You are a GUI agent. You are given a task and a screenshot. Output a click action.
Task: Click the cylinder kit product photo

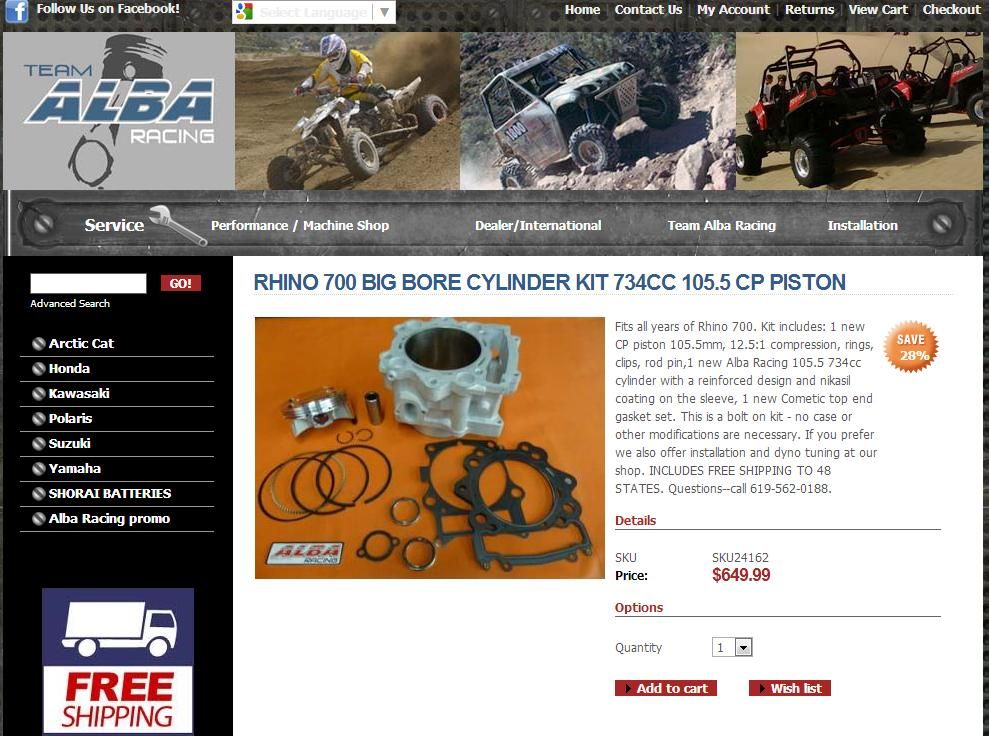pyautogui.click(x=430, y=448)
